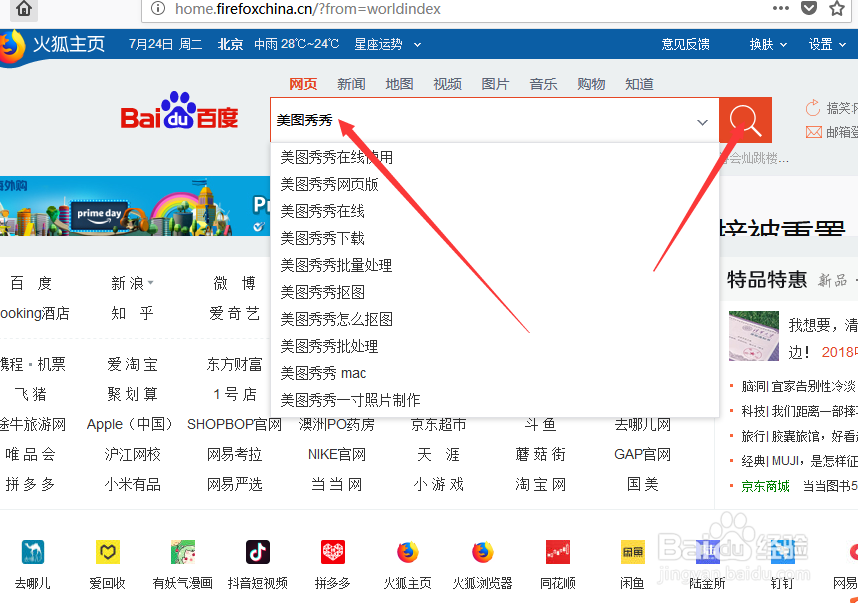Click the prime day banner image
Viewport: 858px width, 603px height.
point(135,206)
